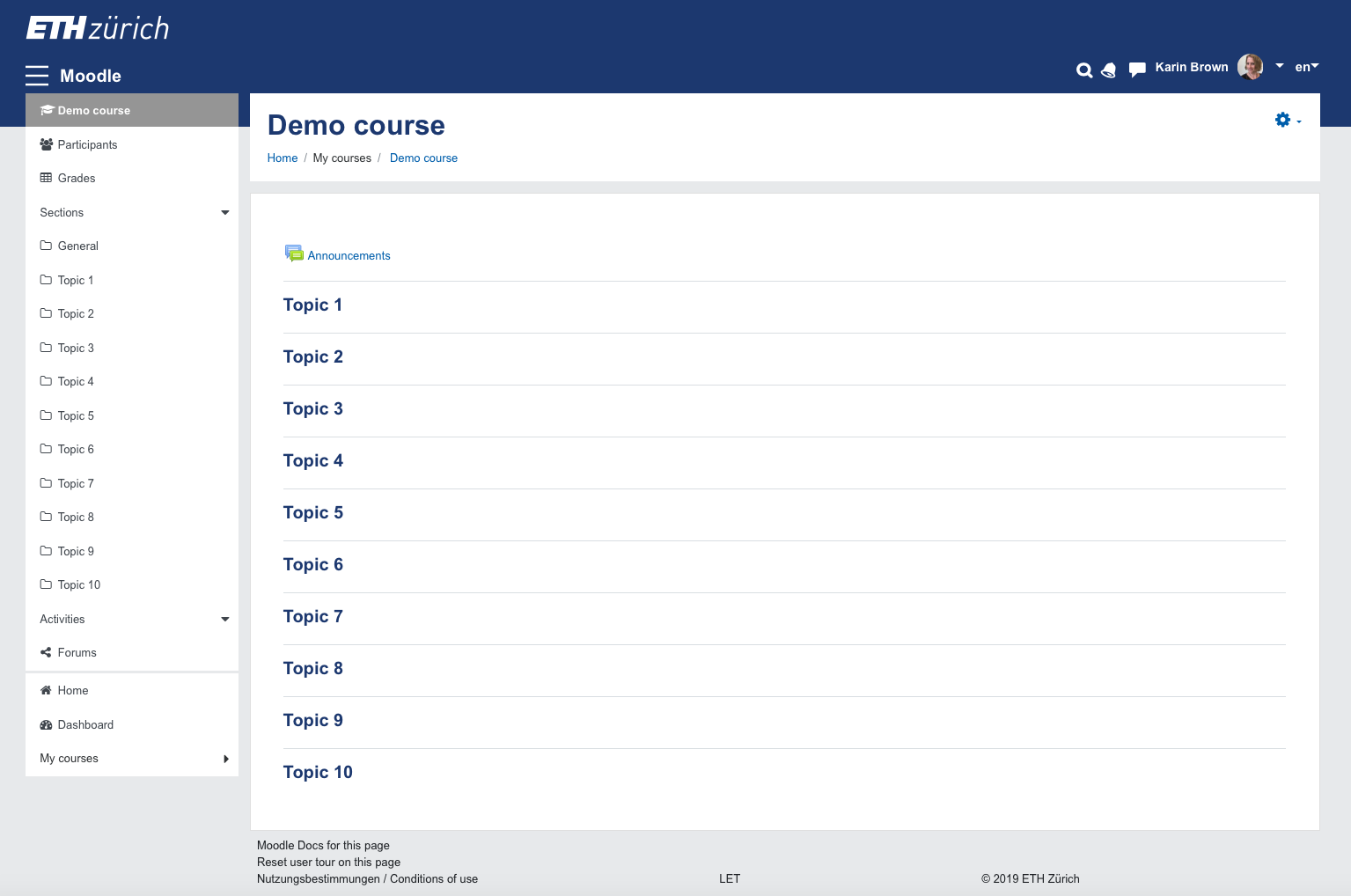Click Reset user tour on this page
Viewport: 1351px width, 896px height.
[x=328, y=863]
